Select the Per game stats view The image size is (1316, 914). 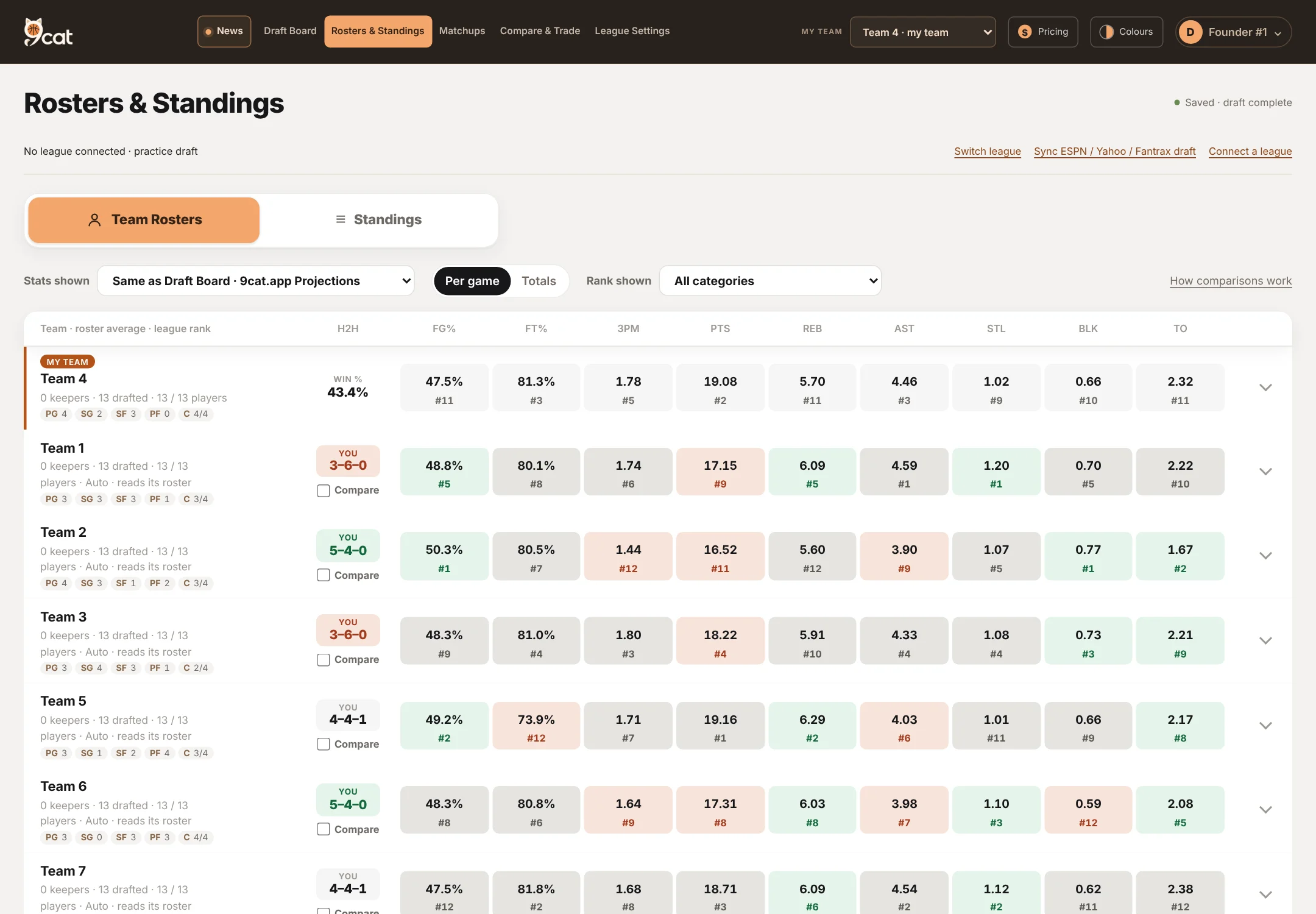472,281
